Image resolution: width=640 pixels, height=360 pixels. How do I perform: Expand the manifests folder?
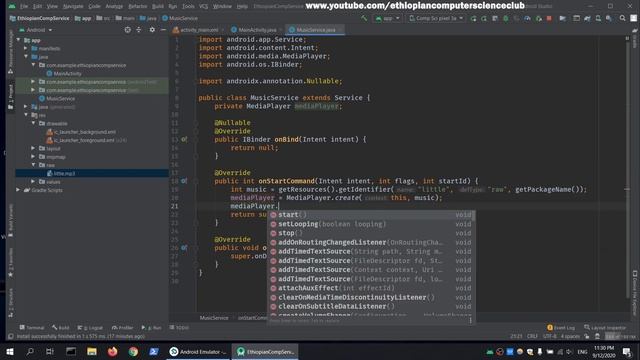click(26, 49)
